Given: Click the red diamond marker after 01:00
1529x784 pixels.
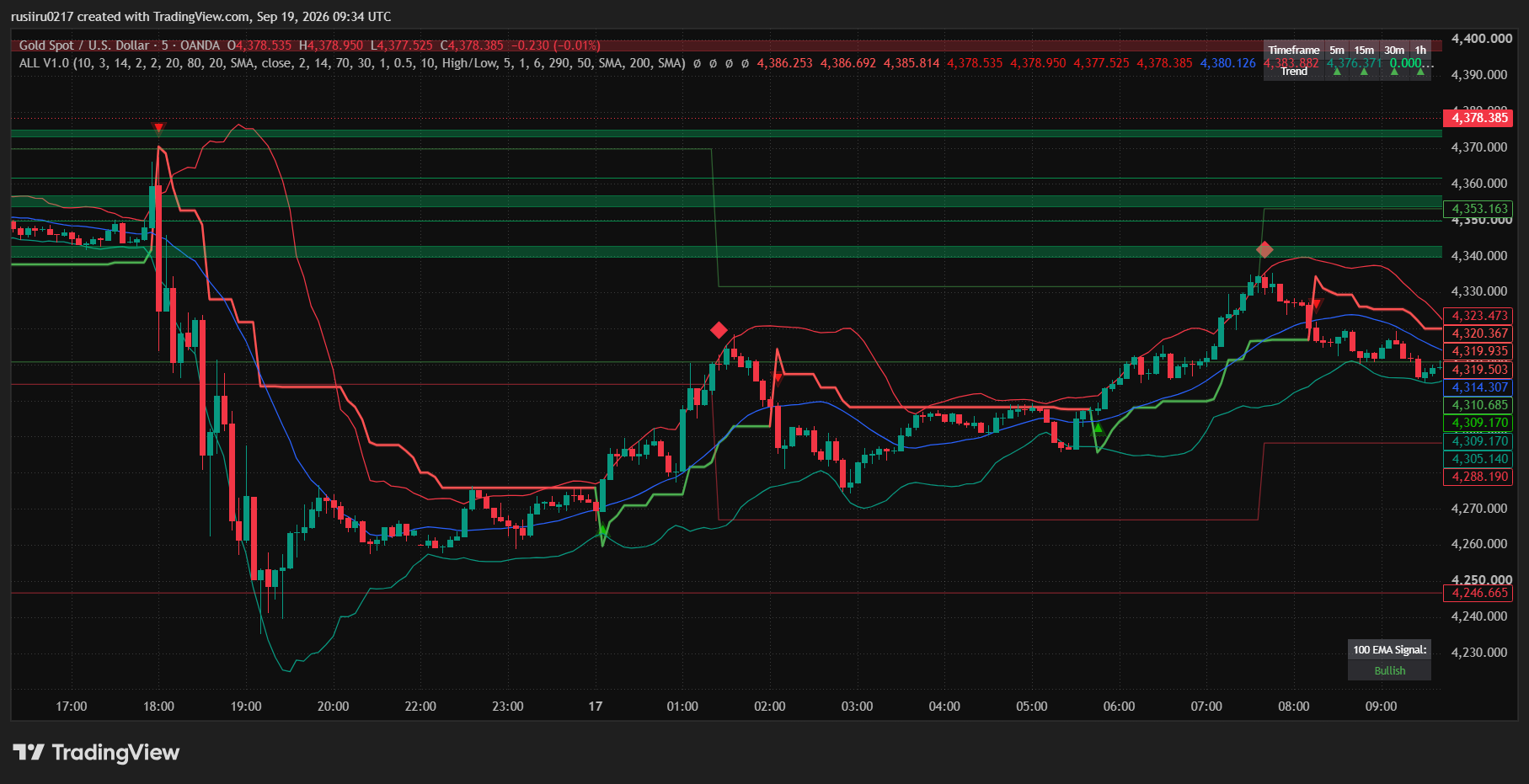Looking at the screenshot, I should pos(719,329).
